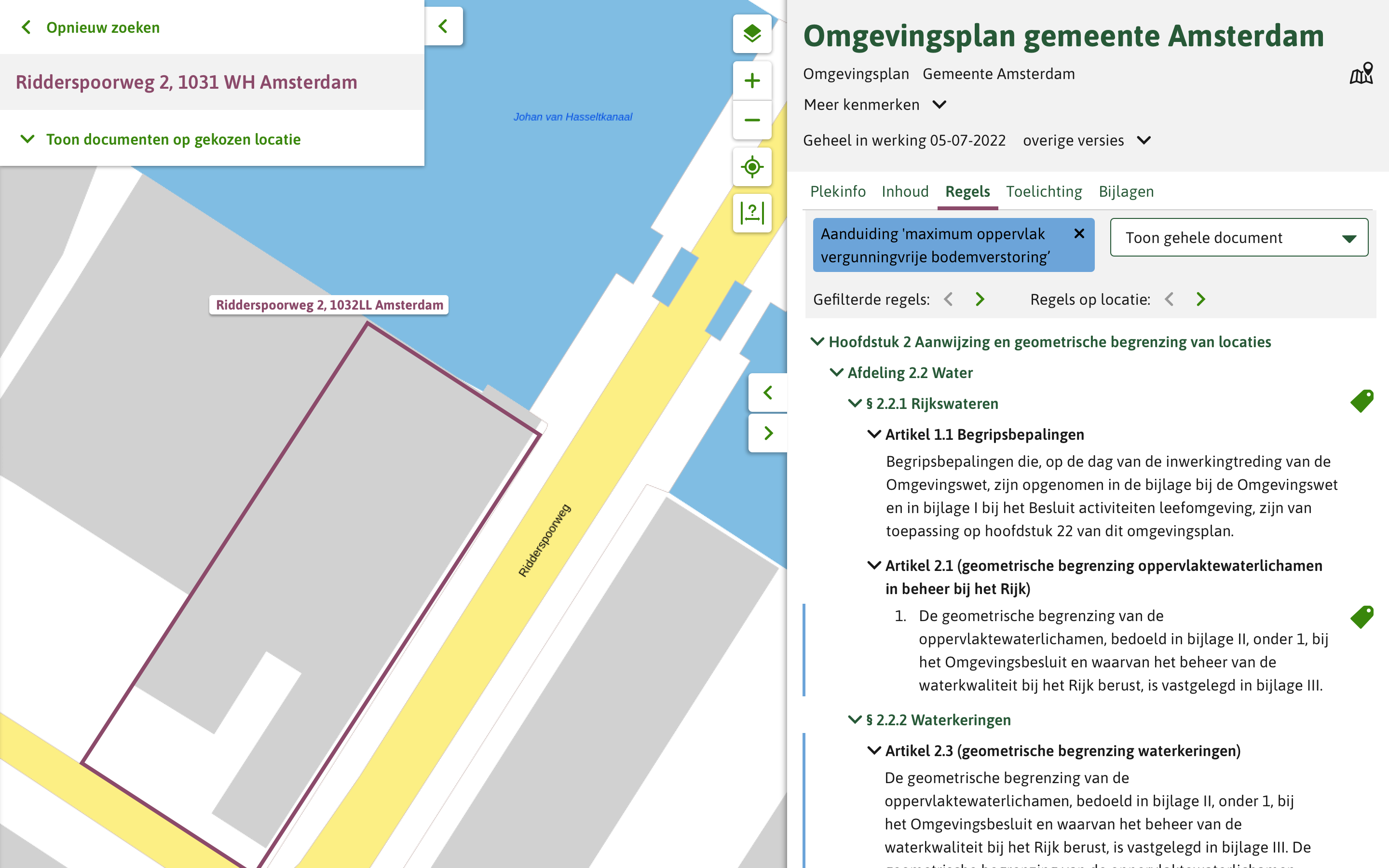Expand 'Meer kenmerken' details
1389x868 pixels.
(875, 105)
